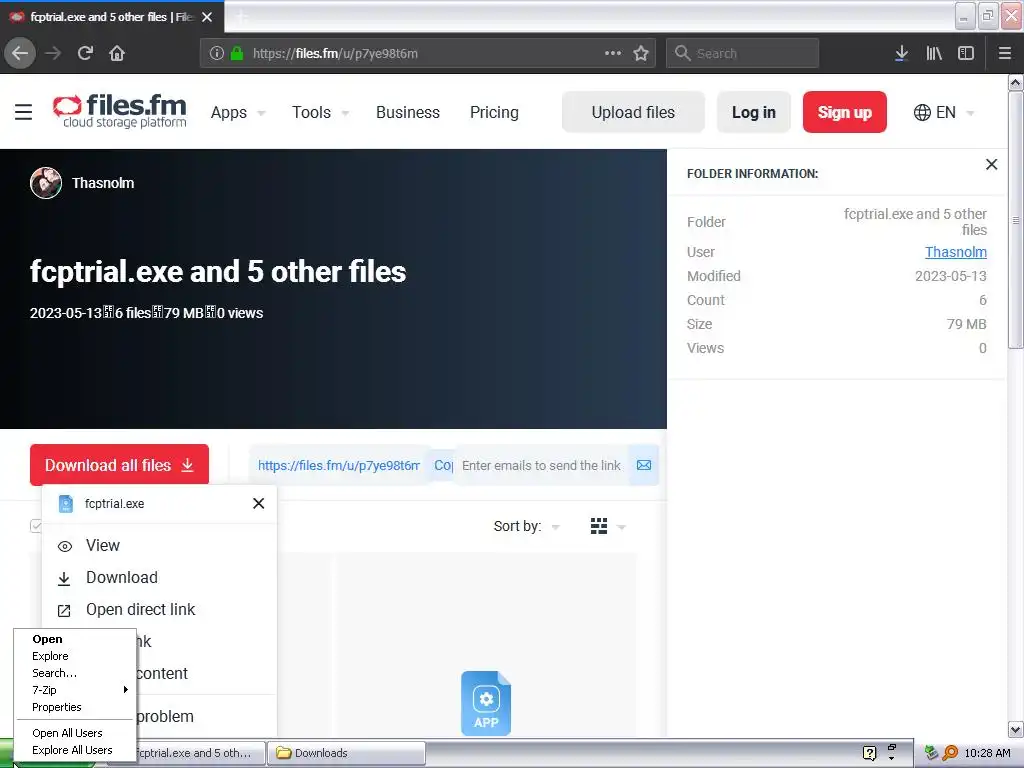Open the Business nav link

click(408, 112)
